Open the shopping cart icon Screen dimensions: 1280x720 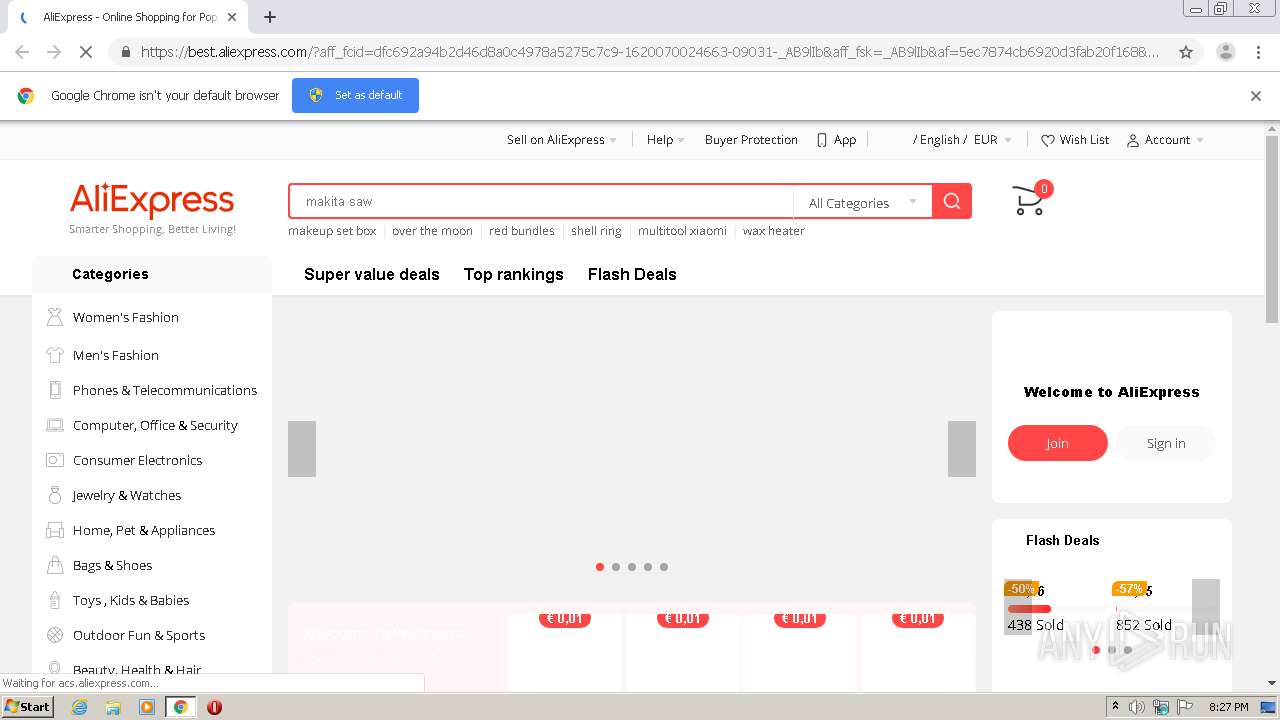coord(1028,201)
